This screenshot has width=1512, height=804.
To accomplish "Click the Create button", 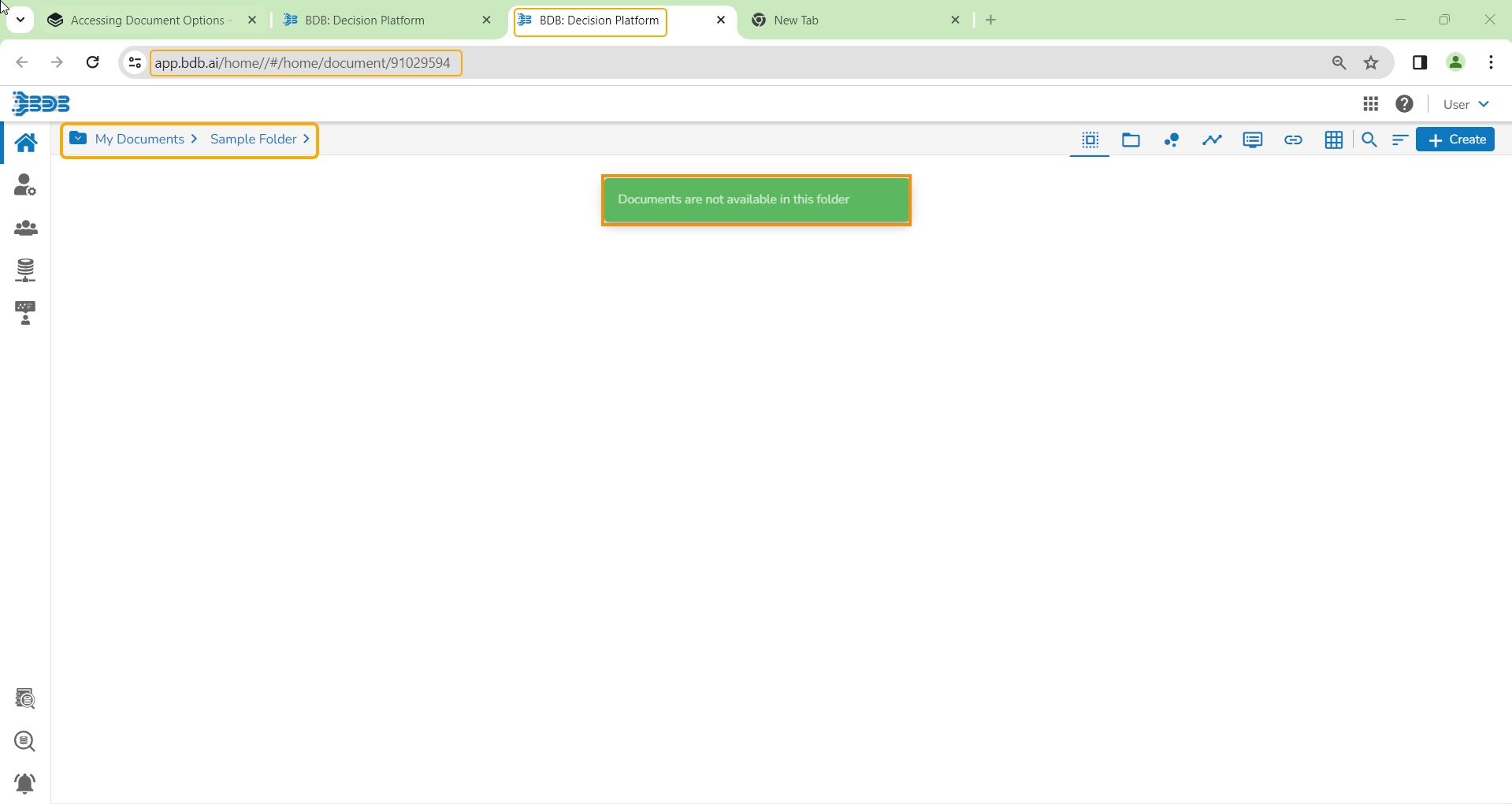I will click(x=1456, y=140).
